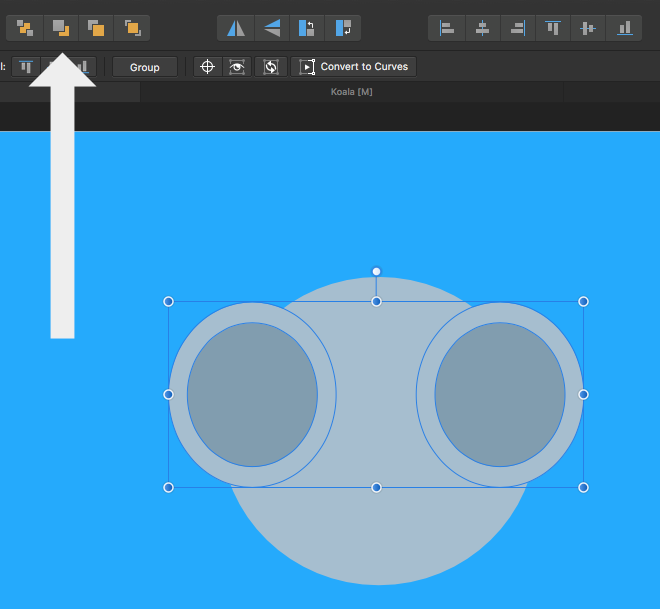Align selected objects to horizontal center
Viewport: 660px width, 609px height.
(x=482, y=28)
